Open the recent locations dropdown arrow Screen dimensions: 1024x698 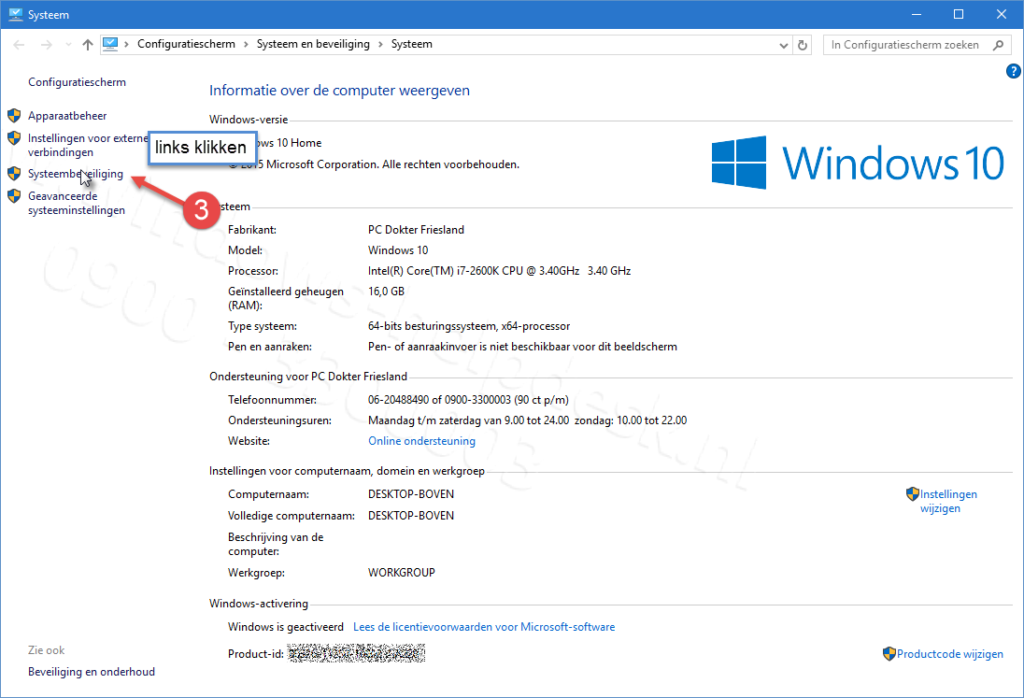[67, 45]
